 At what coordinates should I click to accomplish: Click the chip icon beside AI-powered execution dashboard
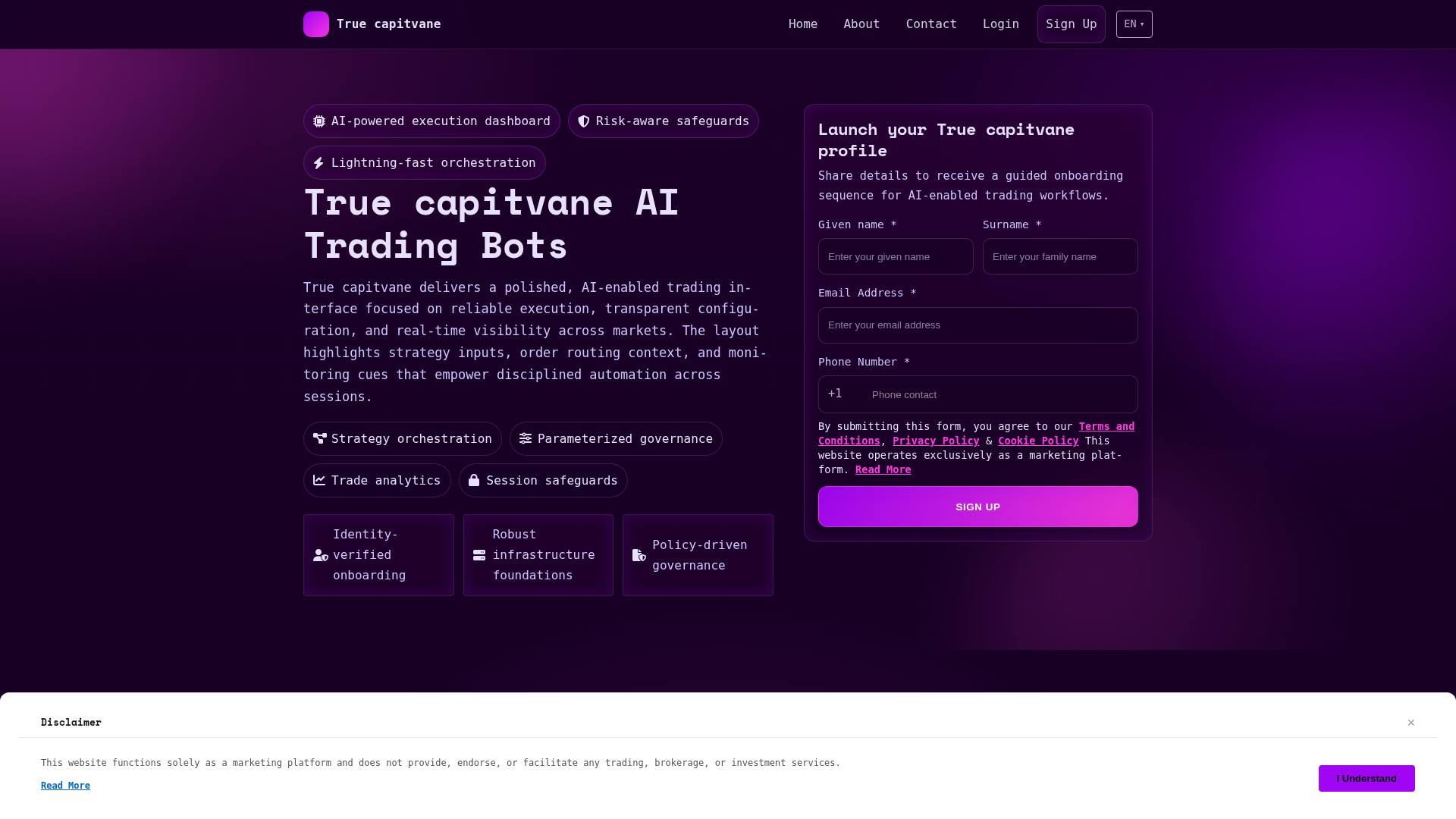point(319,121)
